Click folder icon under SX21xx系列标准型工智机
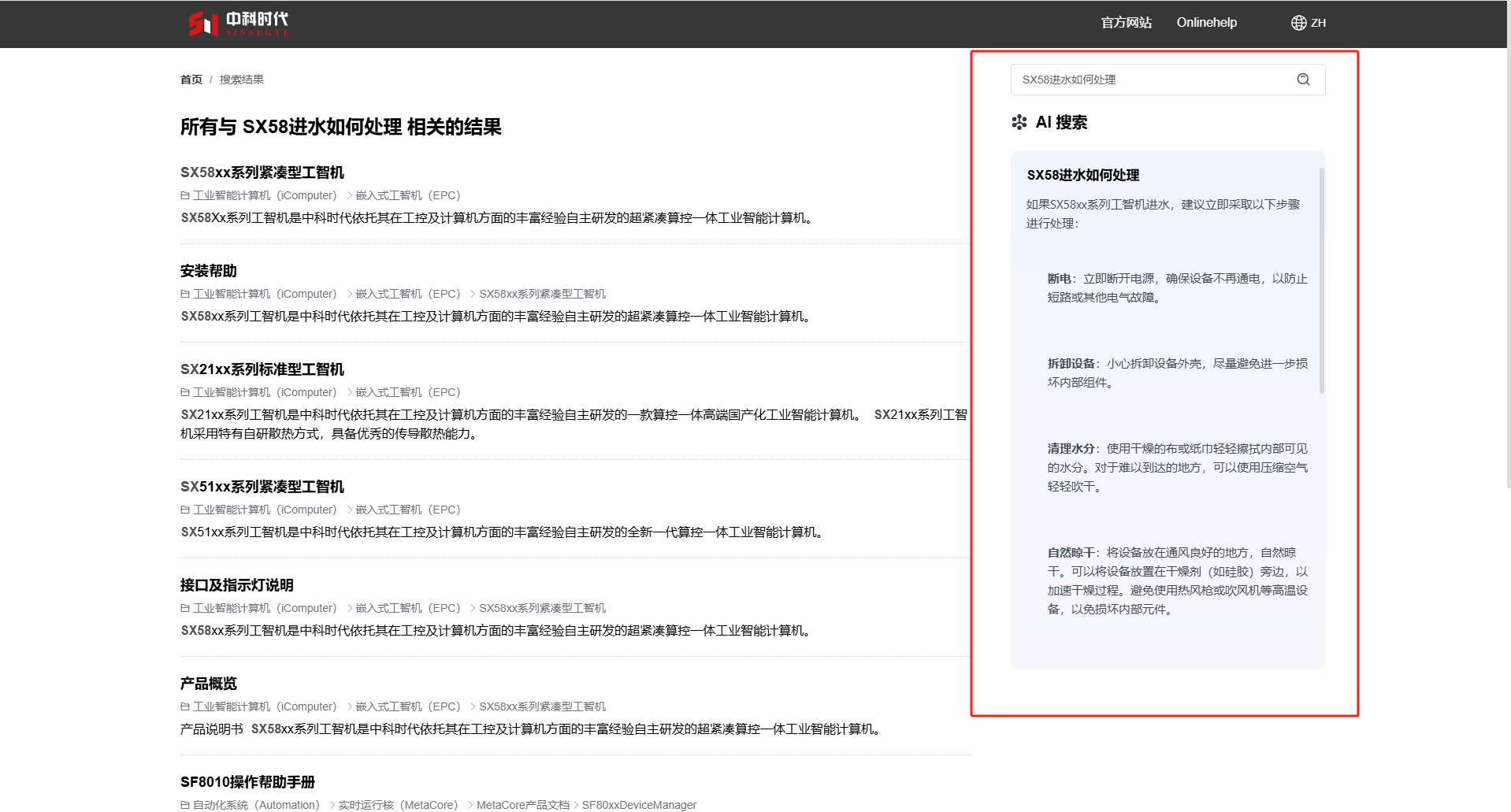This screenshot has height=812, width=1511. (x=185, y=392)
